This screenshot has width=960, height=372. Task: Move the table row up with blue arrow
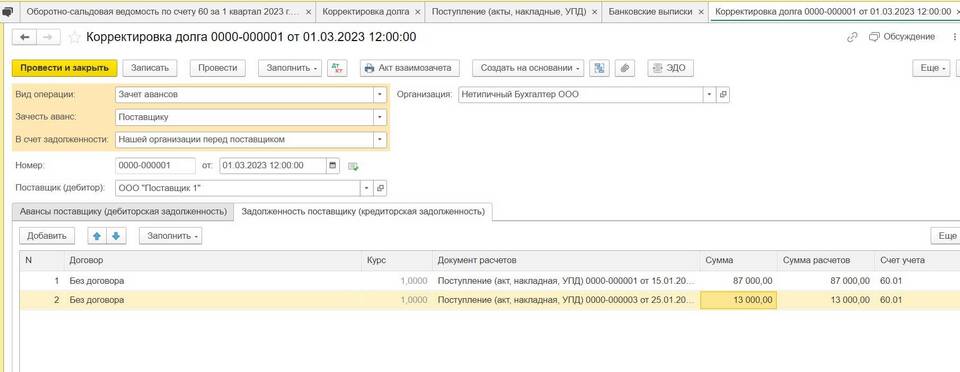tap(97, 236)
